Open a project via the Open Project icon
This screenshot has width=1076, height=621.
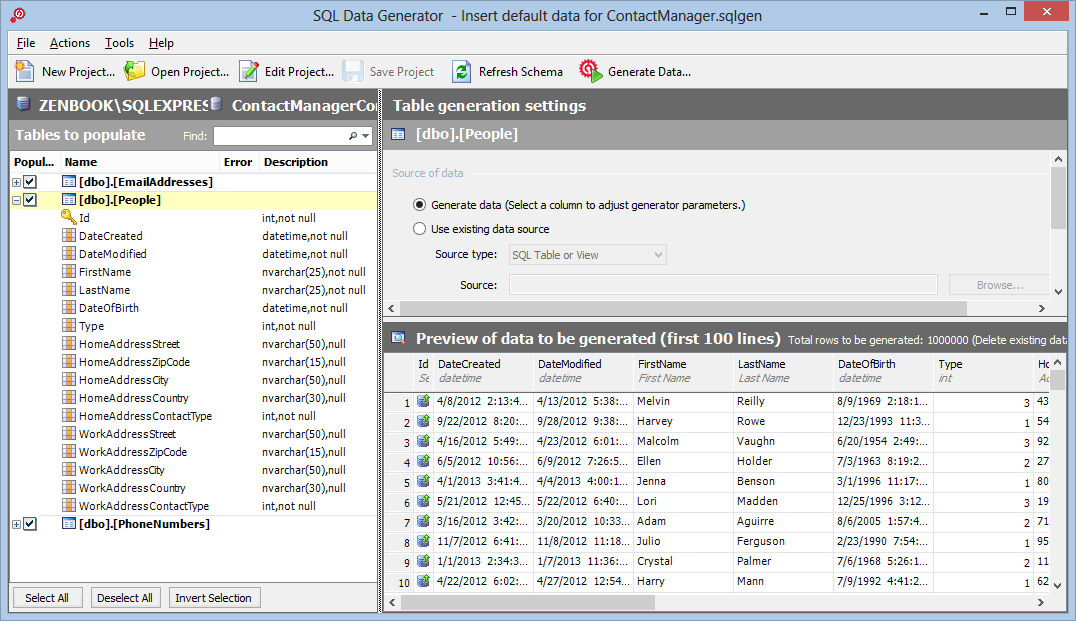135,71
